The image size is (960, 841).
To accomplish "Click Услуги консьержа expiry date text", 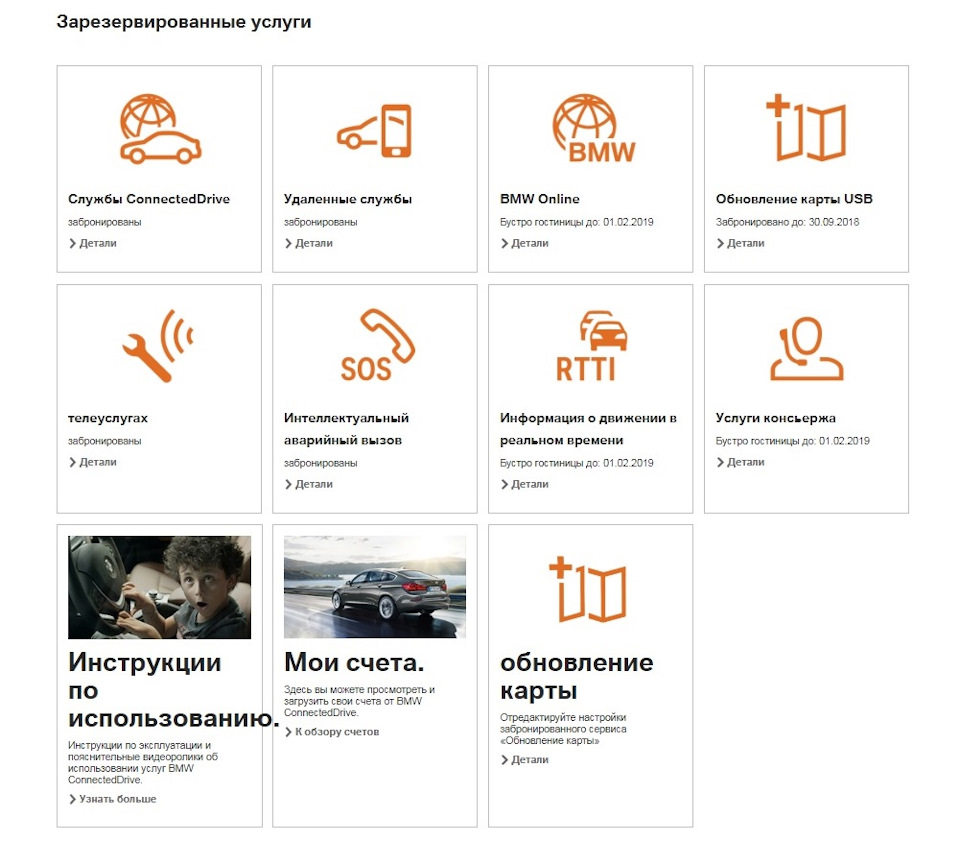I will (x=792, y=441).
